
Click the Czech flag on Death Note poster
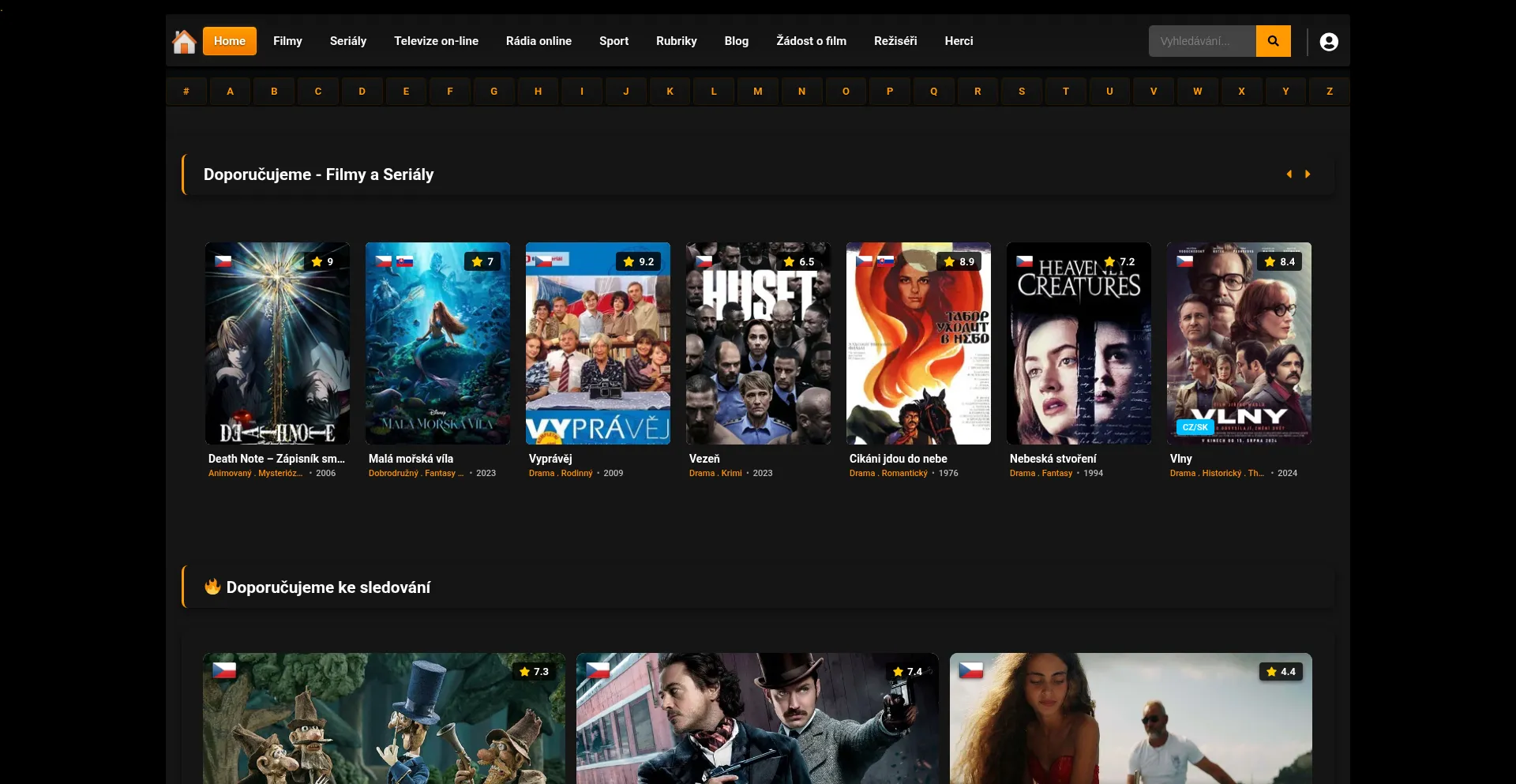[223, 261]
